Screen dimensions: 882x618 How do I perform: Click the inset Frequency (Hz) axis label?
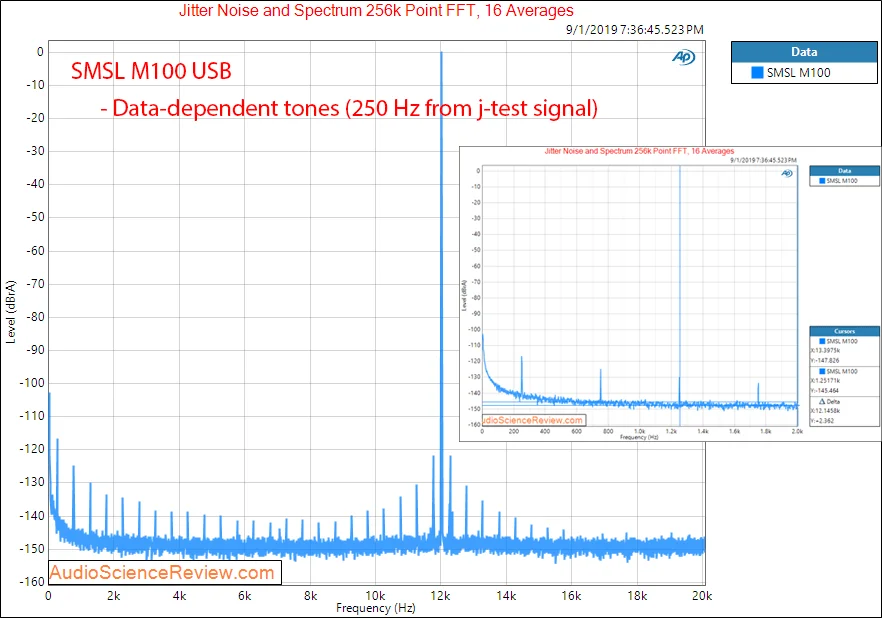point(639,437)
